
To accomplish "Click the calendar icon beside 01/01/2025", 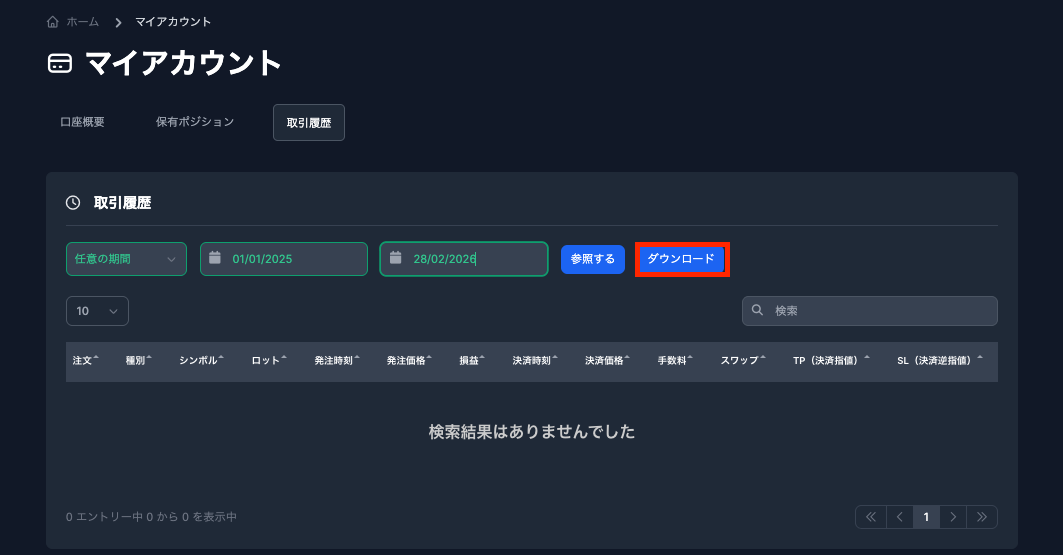I will coord(215,258).
